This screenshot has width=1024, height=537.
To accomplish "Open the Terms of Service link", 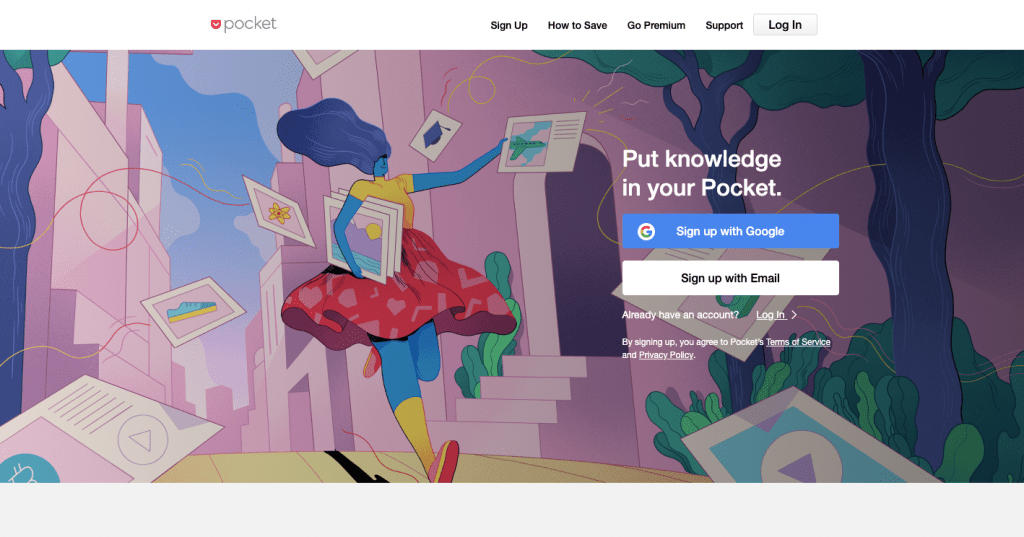I will 798,342.
